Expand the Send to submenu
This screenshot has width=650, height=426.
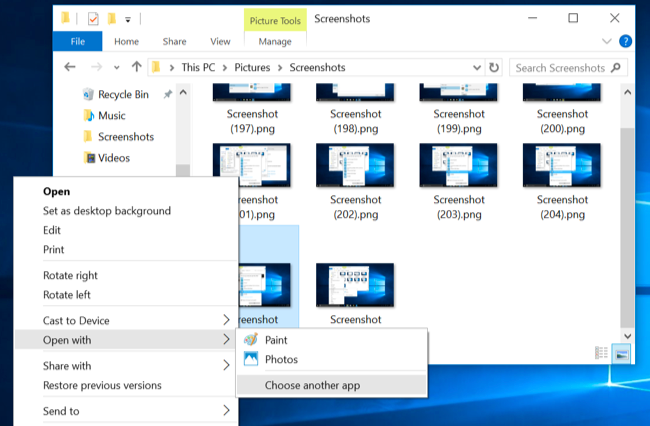226,411
